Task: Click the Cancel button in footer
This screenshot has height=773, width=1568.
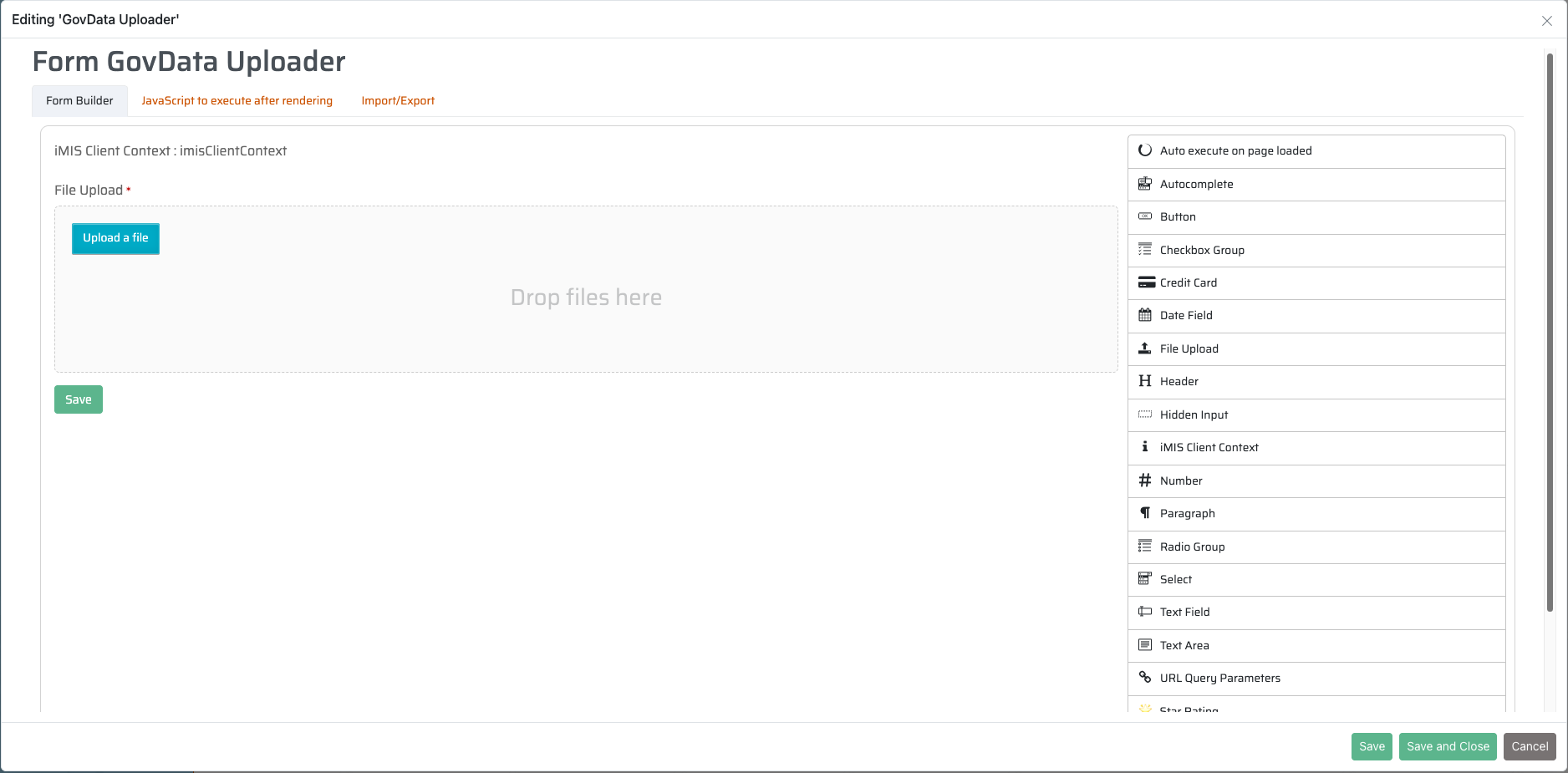Action: [1529, 746]
